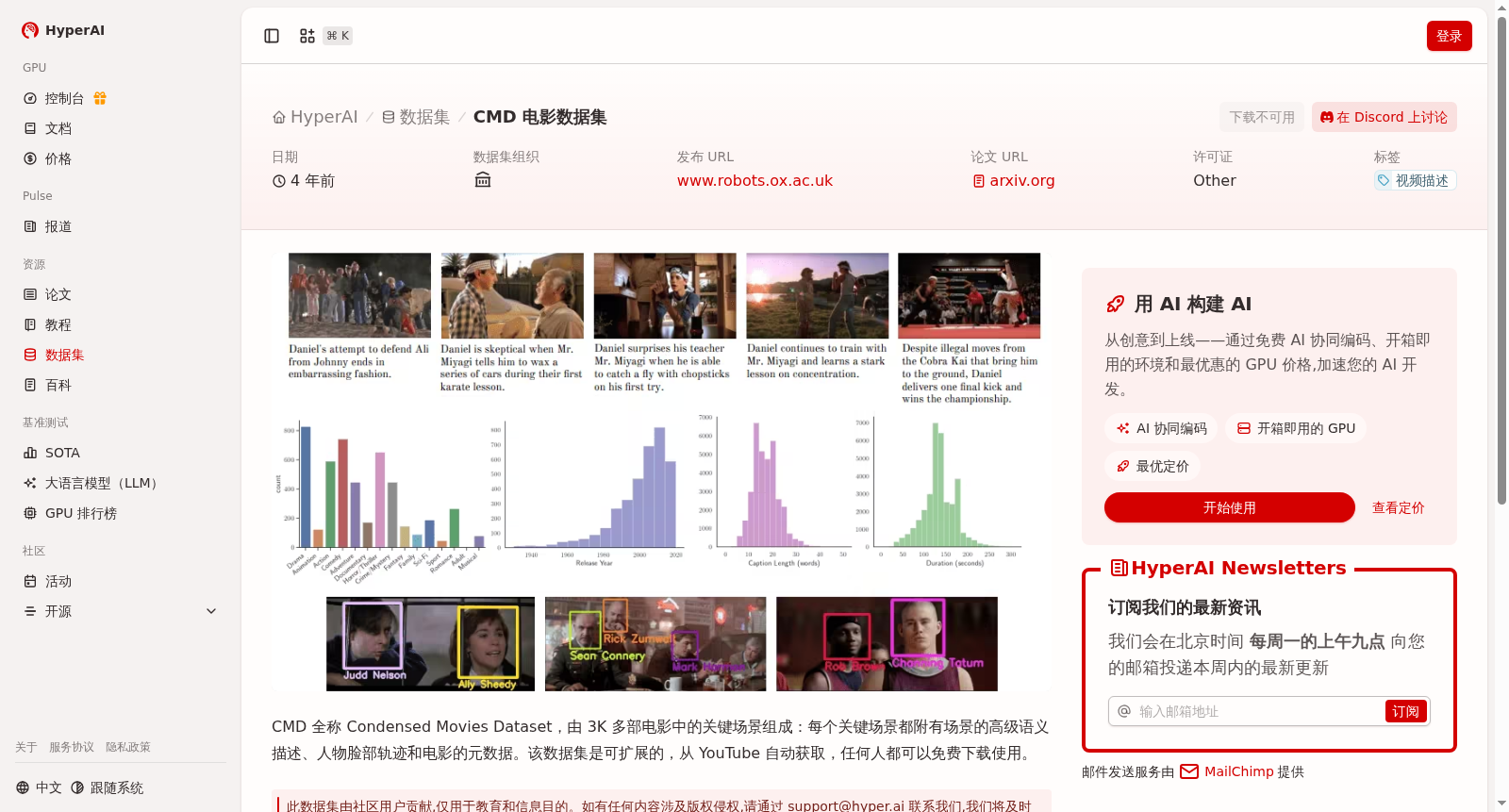The width and height of the screenshot is (1509, 812).
Task: Click the globe language icon
Action: tap(23, 787)
